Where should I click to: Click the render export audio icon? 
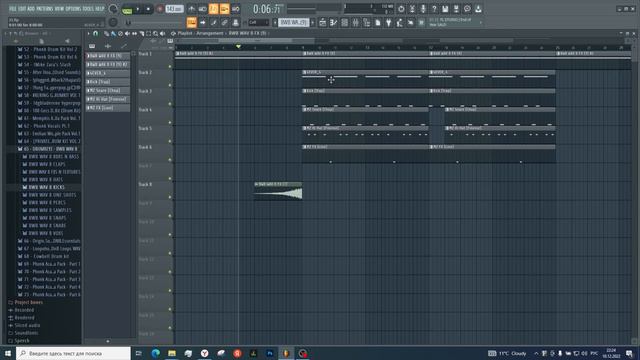(x=456, y=9)
